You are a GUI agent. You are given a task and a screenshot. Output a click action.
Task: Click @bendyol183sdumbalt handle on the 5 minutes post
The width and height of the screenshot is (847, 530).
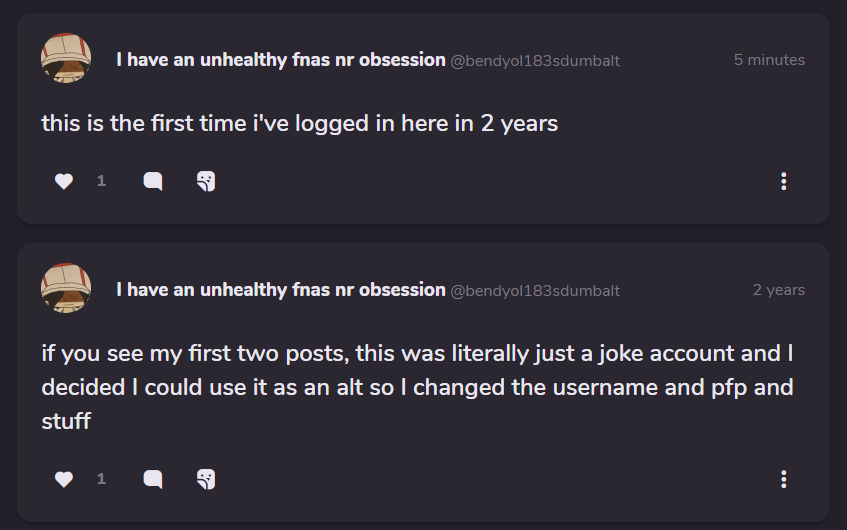(x=535, y=61)
